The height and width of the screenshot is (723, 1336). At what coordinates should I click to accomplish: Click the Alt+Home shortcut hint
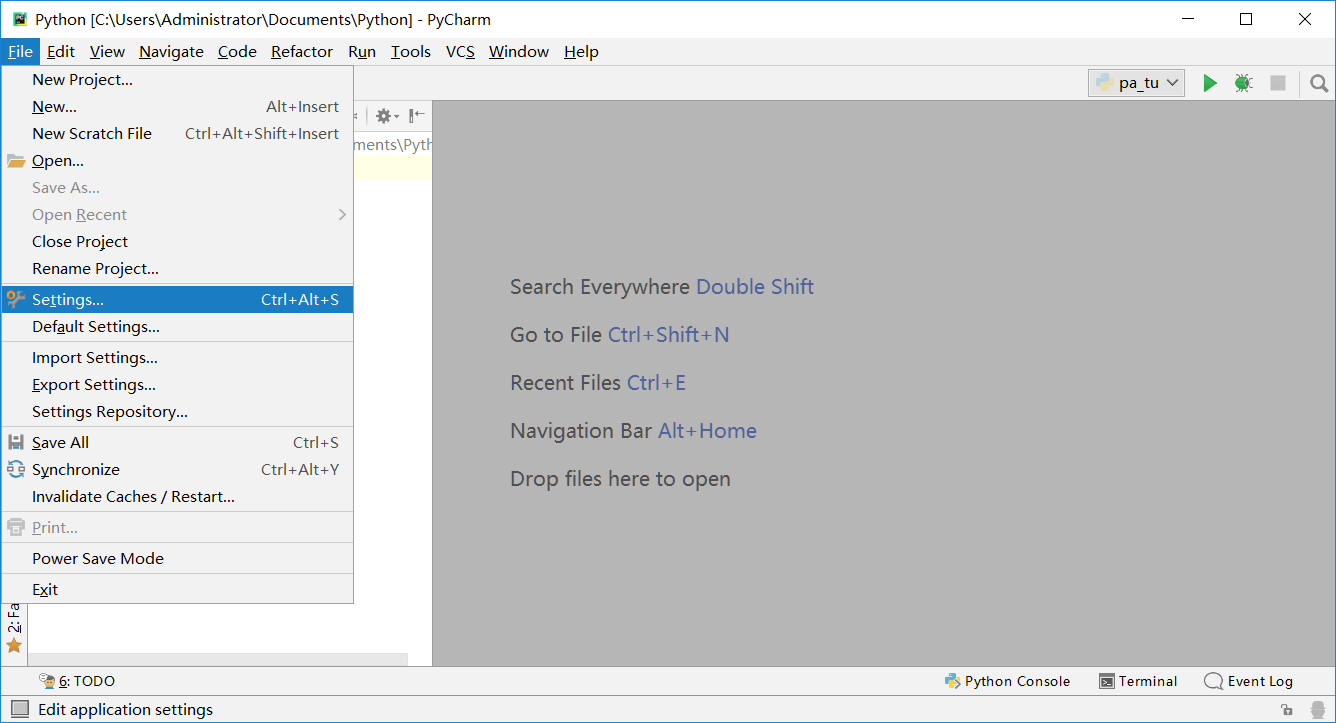point(707,431)
